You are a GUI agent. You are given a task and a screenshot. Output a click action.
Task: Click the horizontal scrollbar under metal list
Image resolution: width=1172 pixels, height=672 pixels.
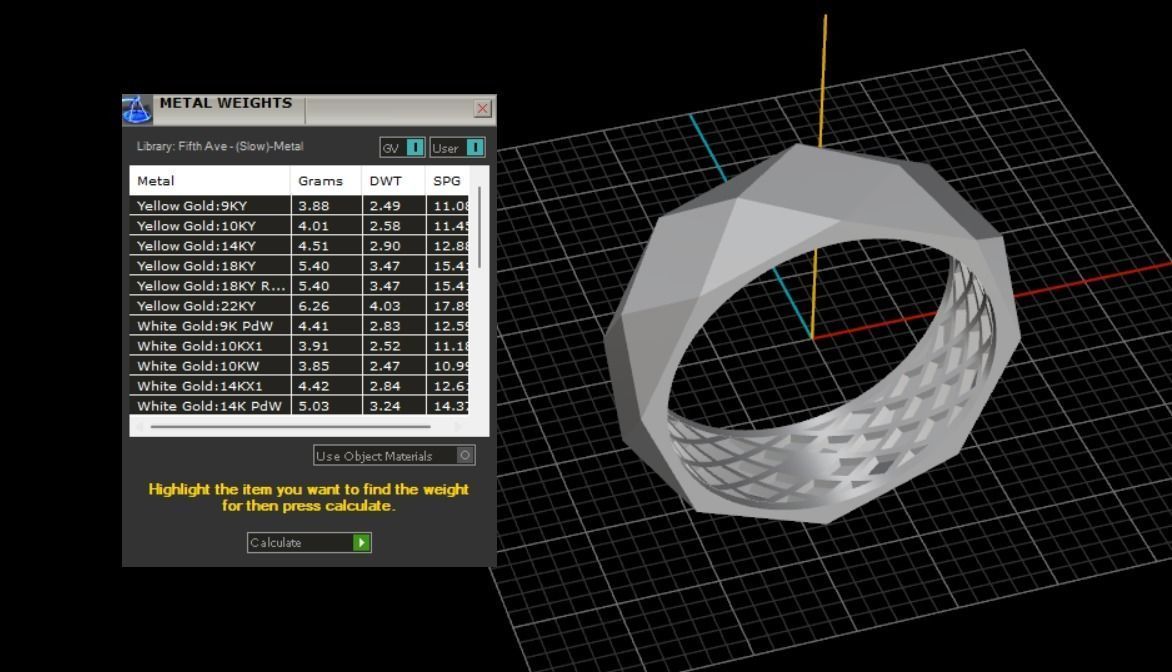[x=290, y=427]
